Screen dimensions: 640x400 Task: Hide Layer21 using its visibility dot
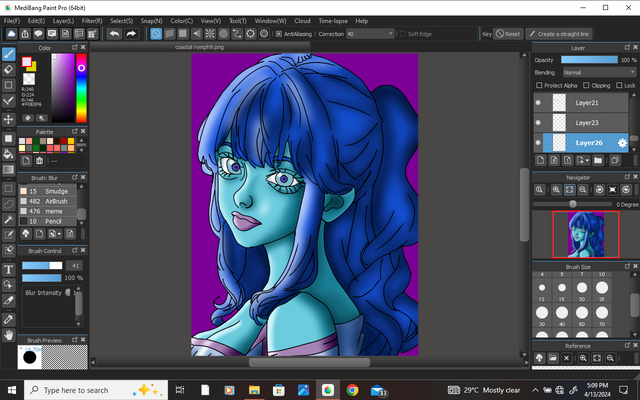(x=538, y=103)
